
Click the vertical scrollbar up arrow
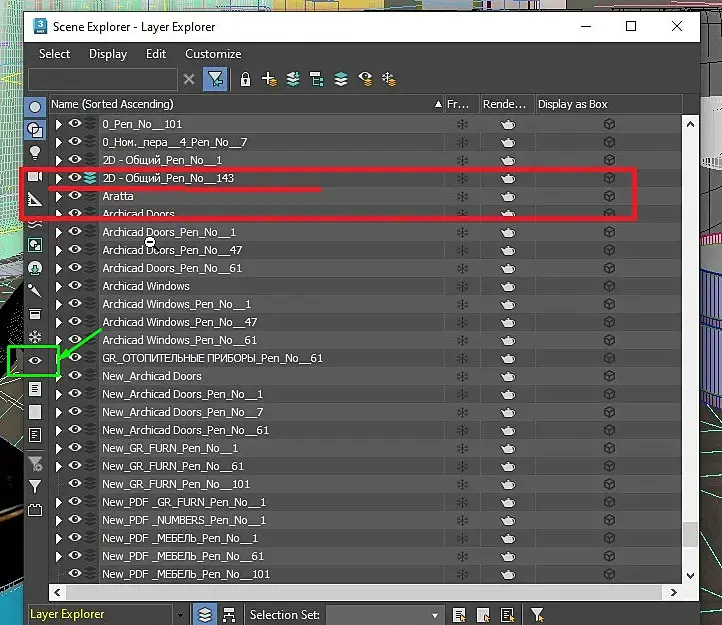pyautogui.click(x=690, y=124)
